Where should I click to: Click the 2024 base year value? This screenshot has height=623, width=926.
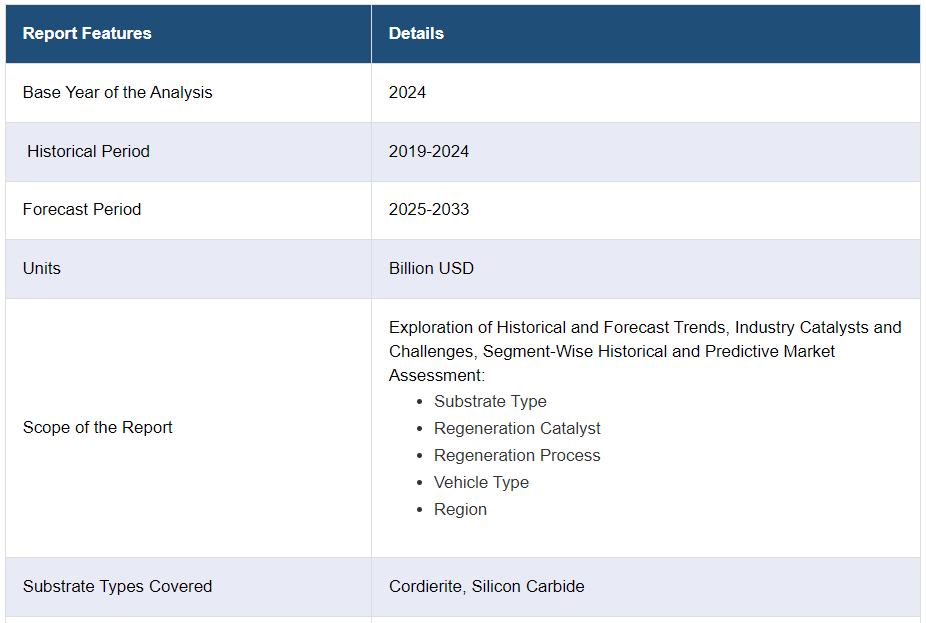[407, 92]
